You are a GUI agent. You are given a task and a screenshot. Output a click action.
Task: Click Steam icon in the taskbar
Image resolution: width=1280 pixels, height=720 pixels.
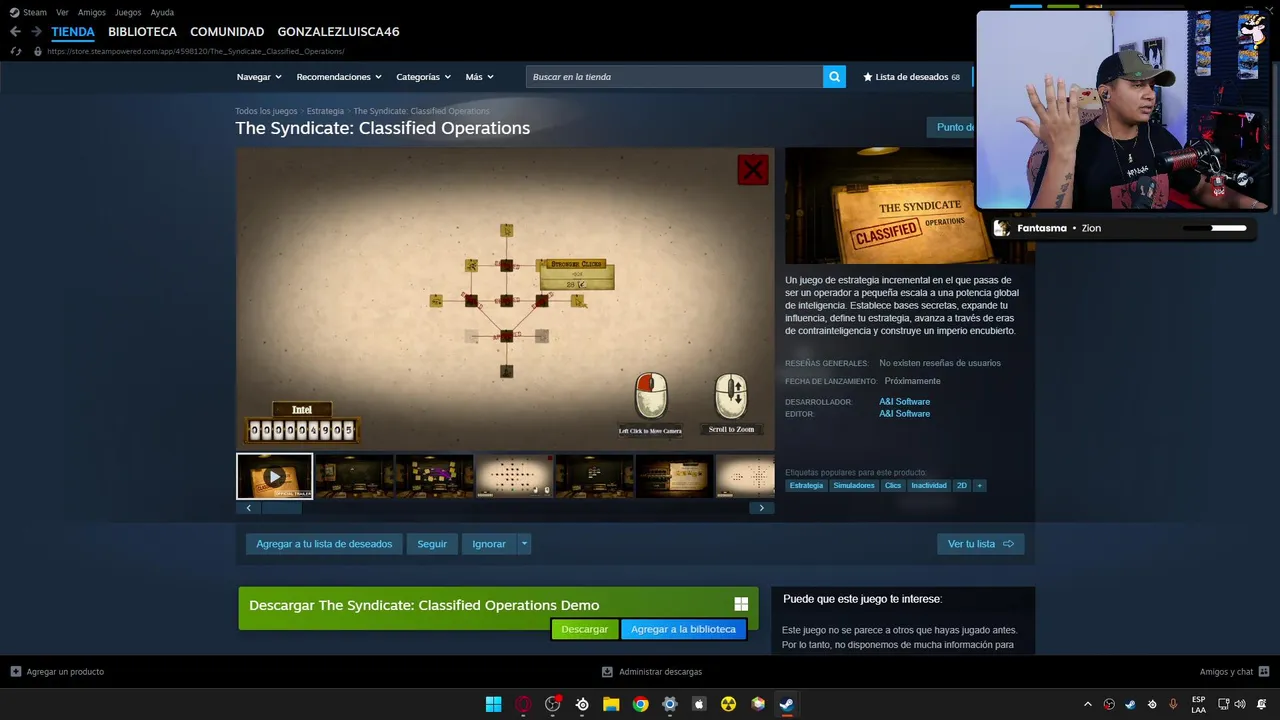787,704
